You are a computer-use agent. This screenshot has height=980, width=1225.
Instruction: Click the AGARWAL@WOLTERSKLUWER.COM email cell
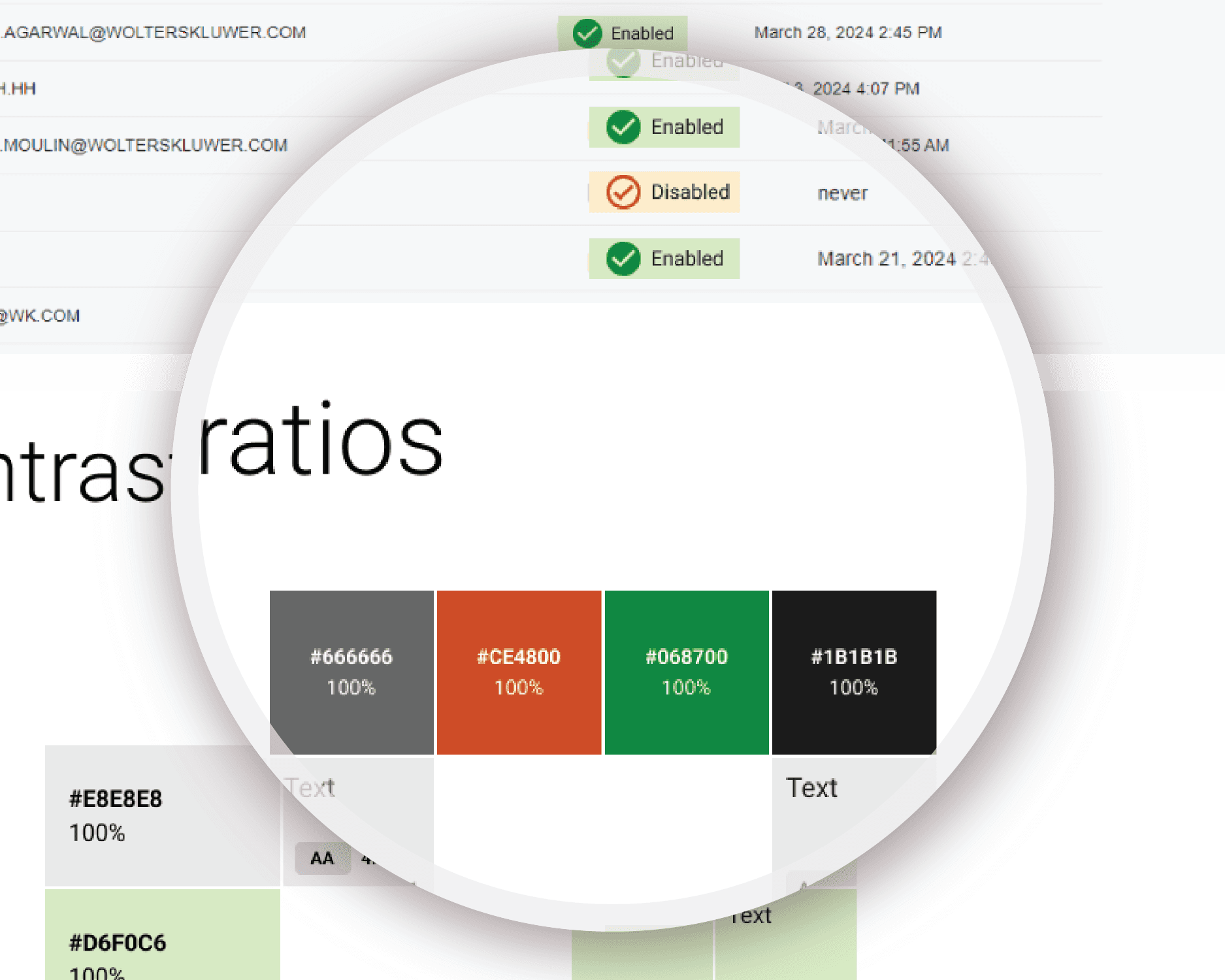click(154, 33)
